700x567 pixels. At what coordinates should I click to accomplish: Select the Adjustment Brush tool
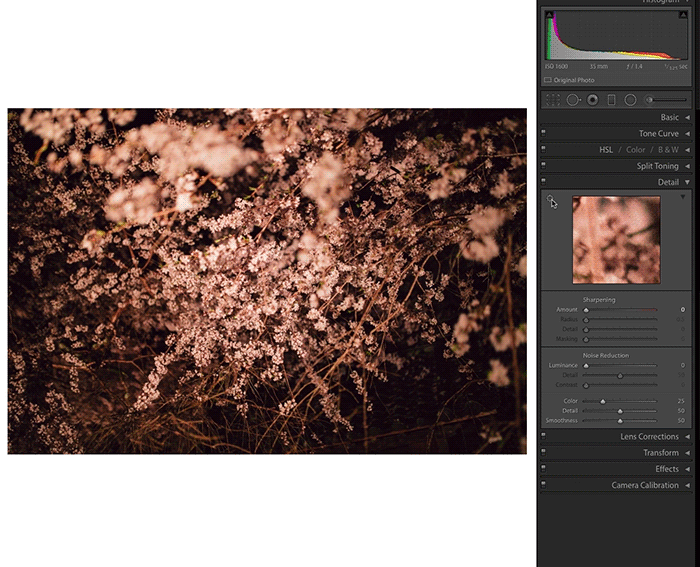pos(667,100)
